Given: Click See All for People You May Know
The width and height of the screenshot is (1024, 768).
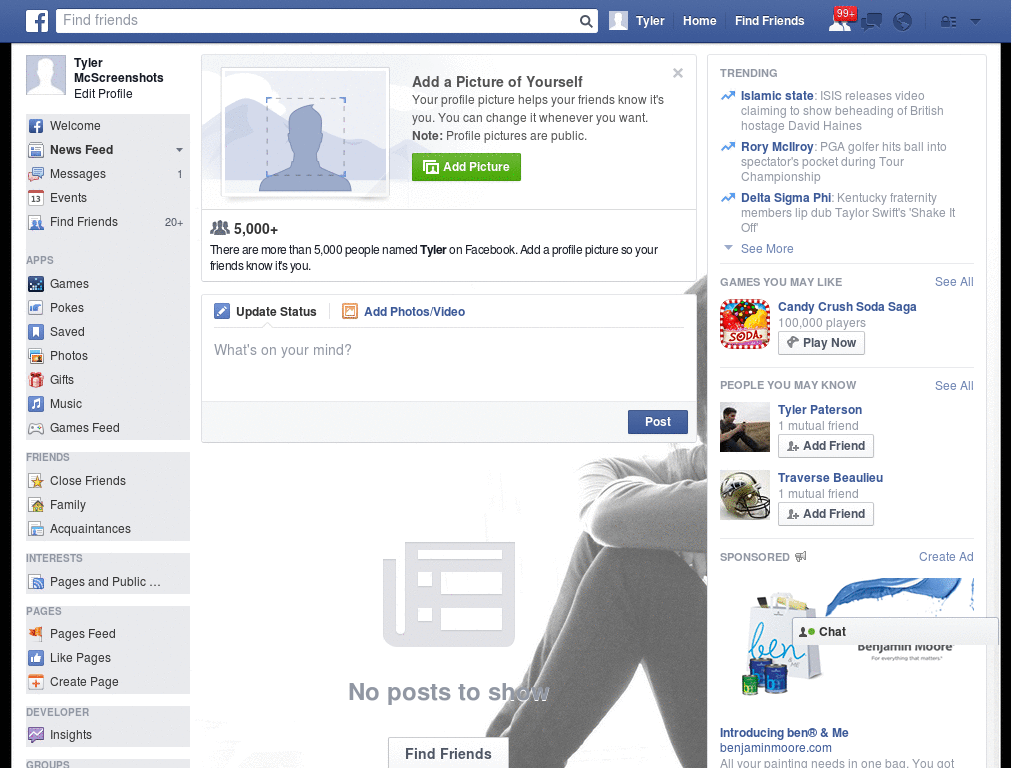Looking at the screenshot, I should tap(953, 386).
